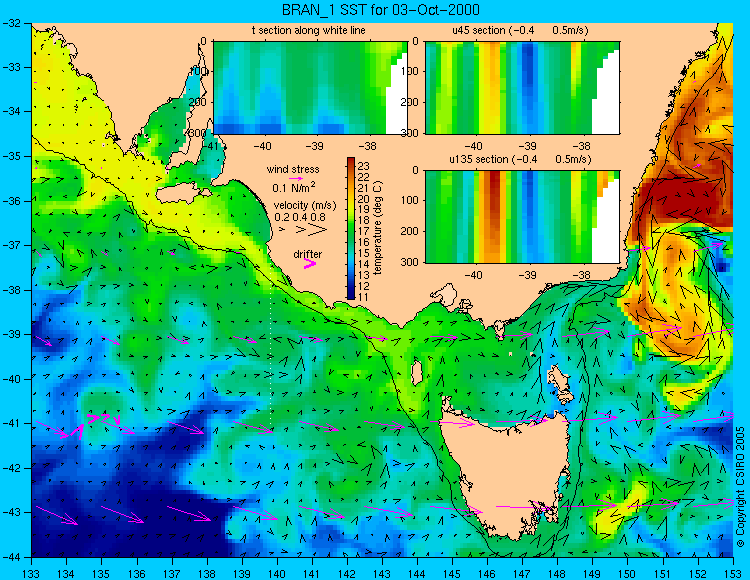The width and height of the screenshot is (750, 580).
Task: Click longitude axis label 143
Action: (382, 574)
